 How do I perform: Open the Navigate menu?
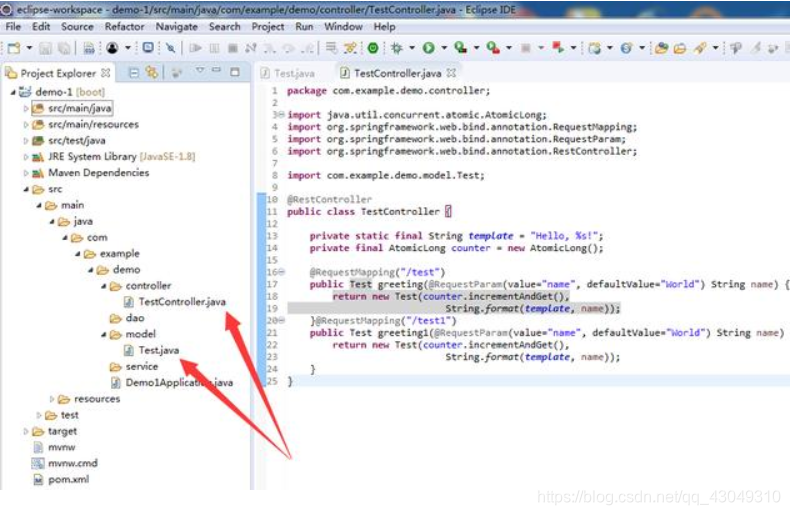pos(176,27)
